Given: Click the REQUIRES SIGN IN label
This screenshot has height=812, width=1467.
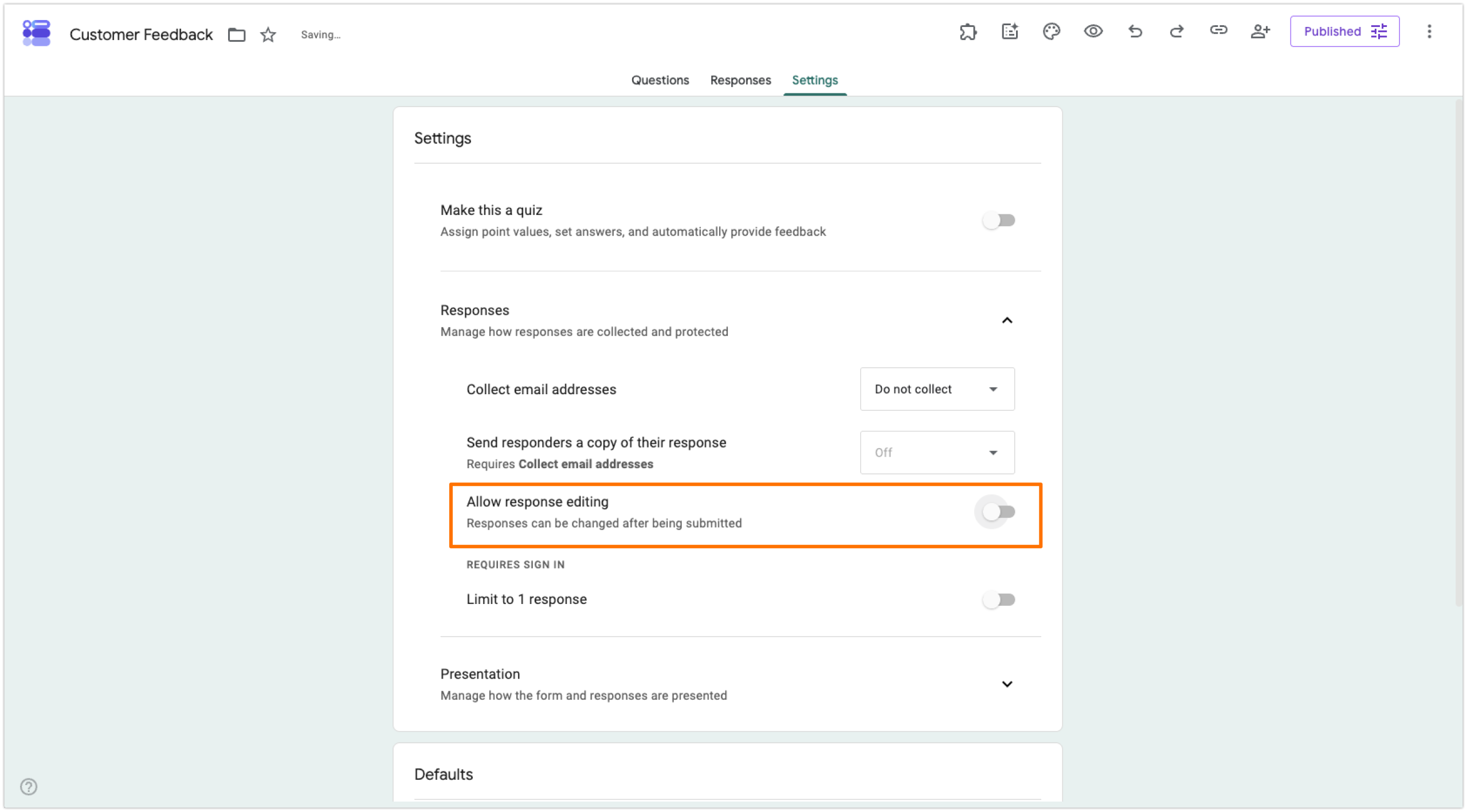Looking at the screenshot, I should 515,564.
